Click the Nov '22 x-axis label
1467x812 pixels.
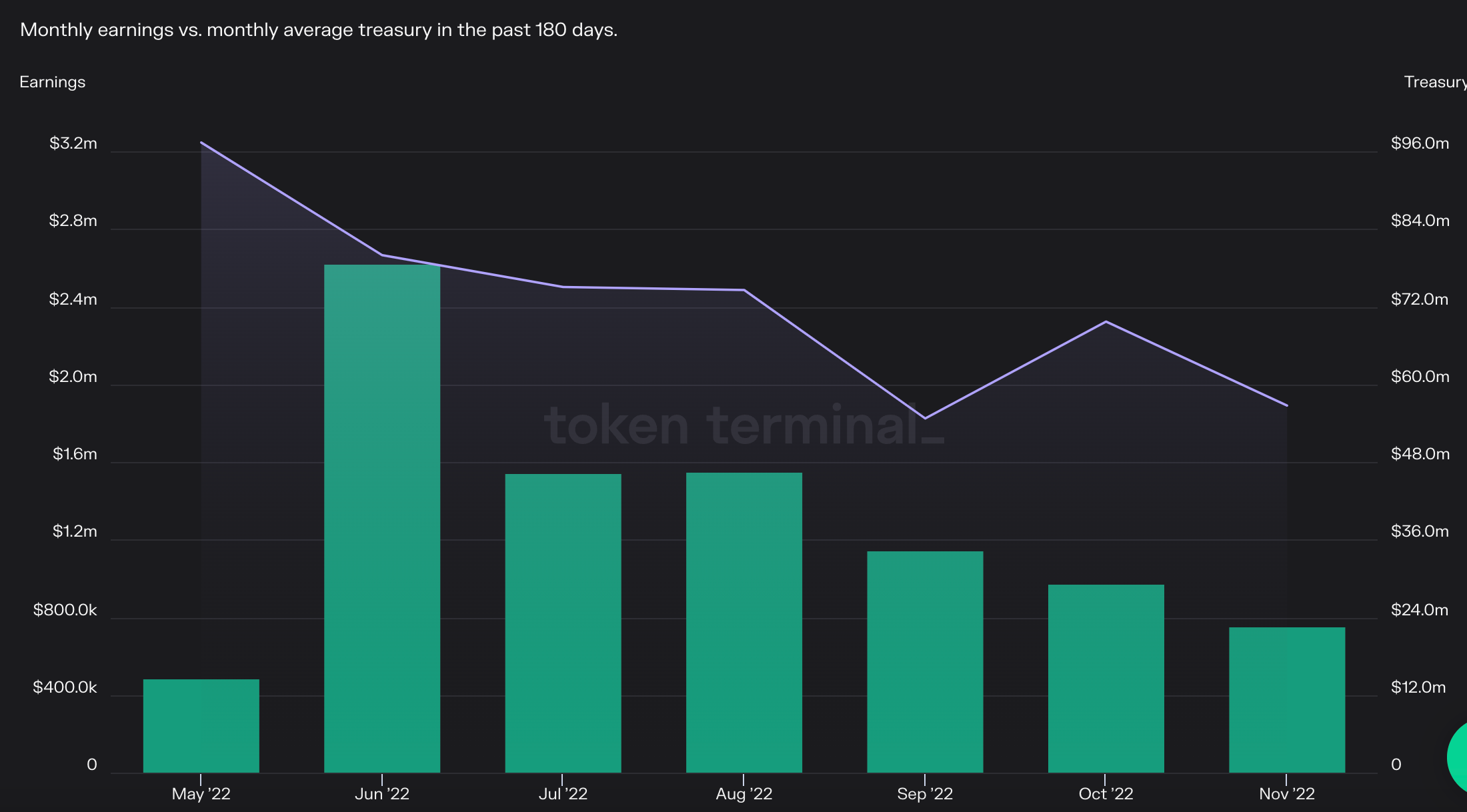(x=1286, y=794)
